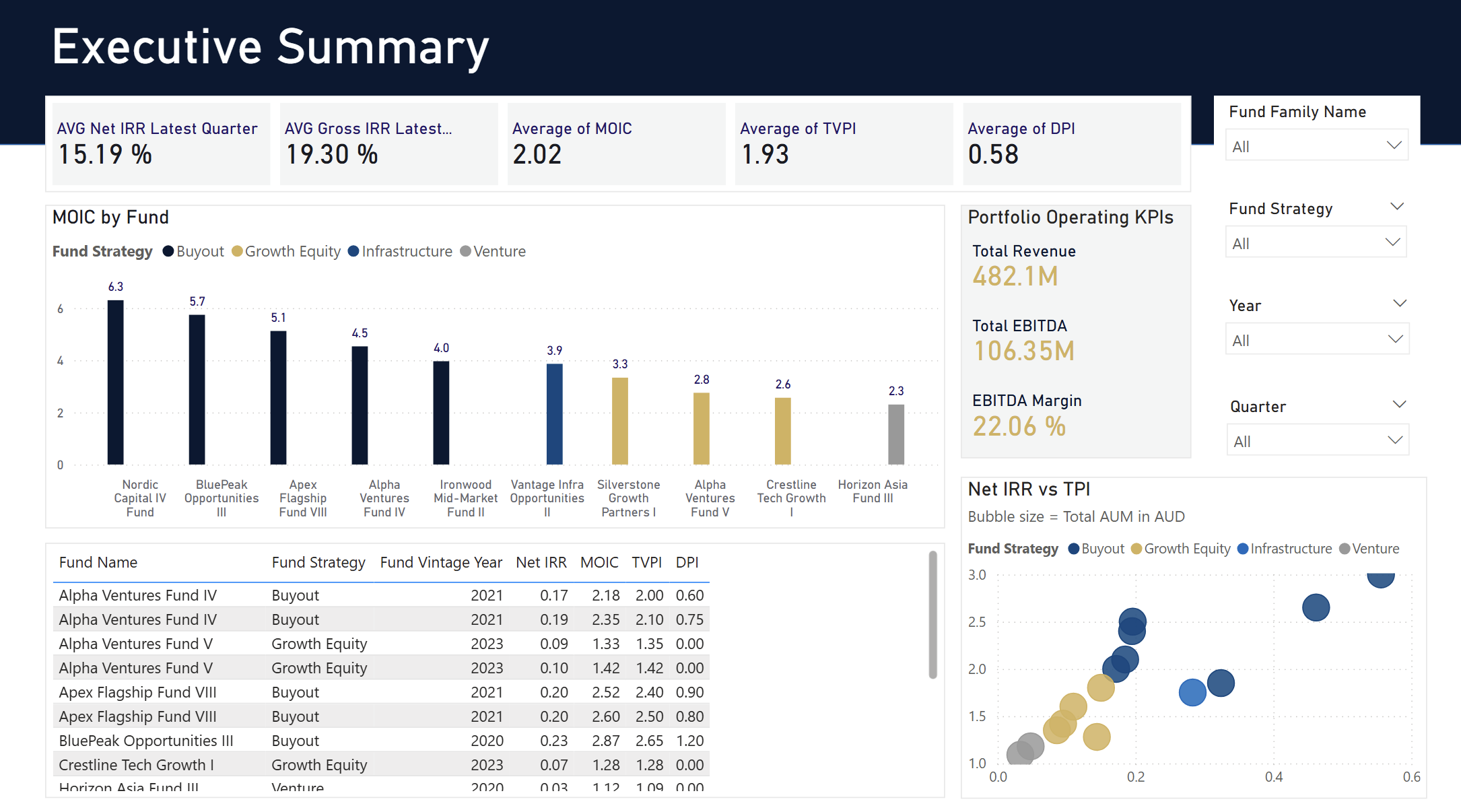
Task: Click the Horizon Asia Fund III bar
Action: coord(896,434)
